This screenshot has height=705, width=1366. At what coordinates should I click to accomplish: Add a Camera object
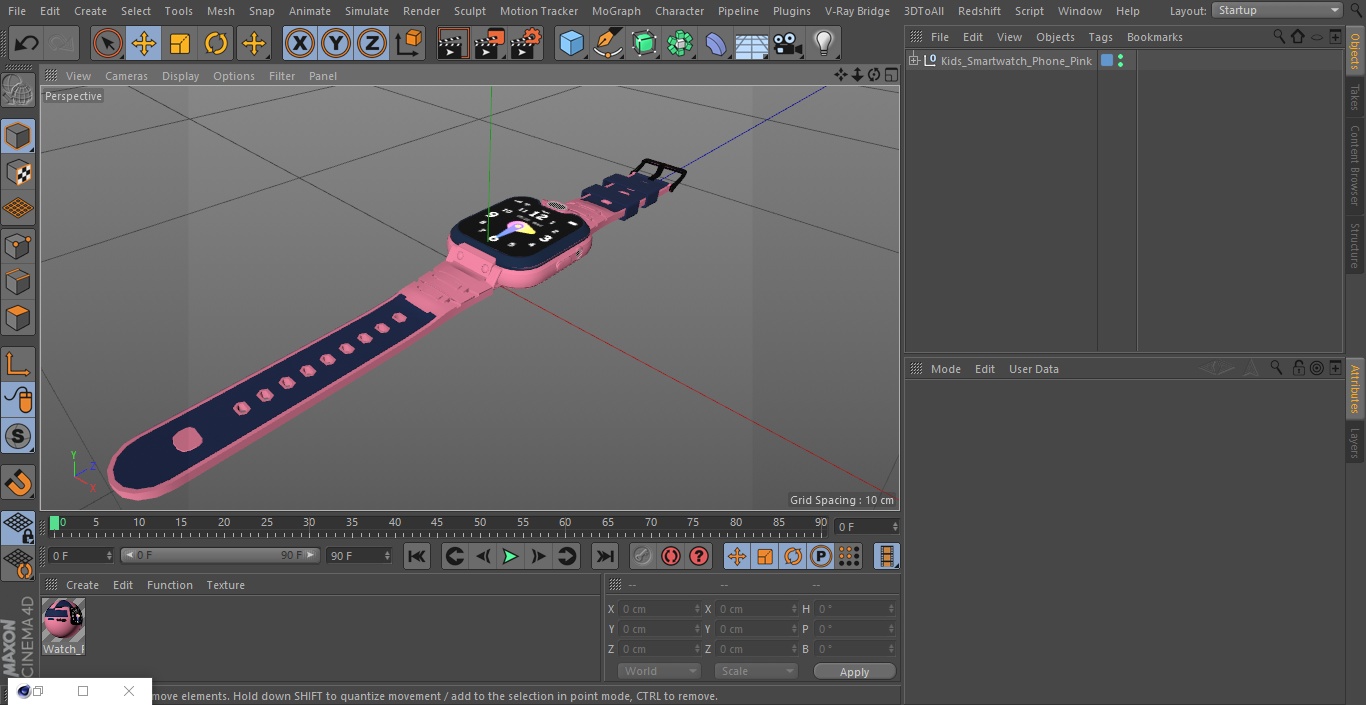click(788, 43)
